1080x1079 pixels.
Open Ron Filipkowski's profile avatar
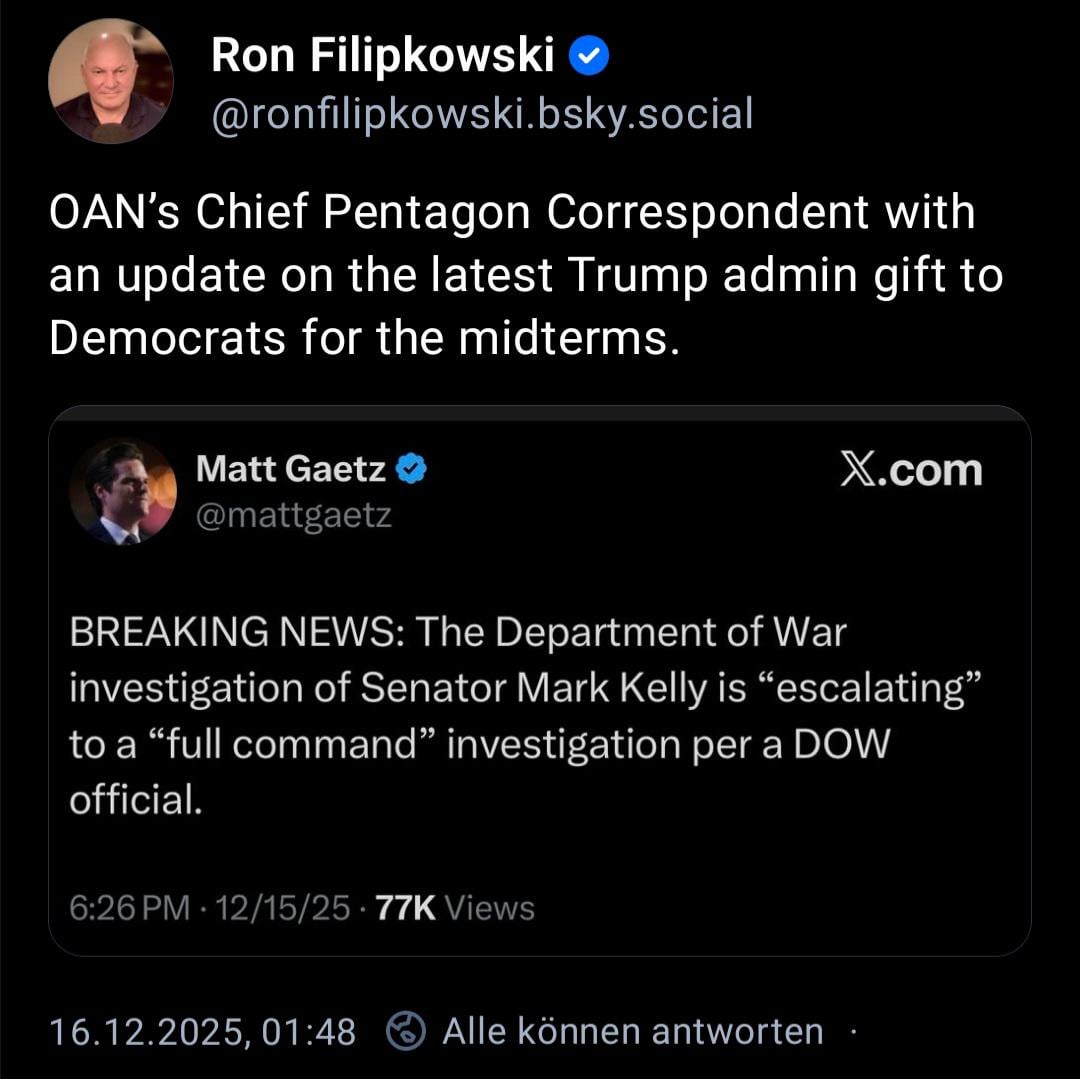(x=110, y=81)
